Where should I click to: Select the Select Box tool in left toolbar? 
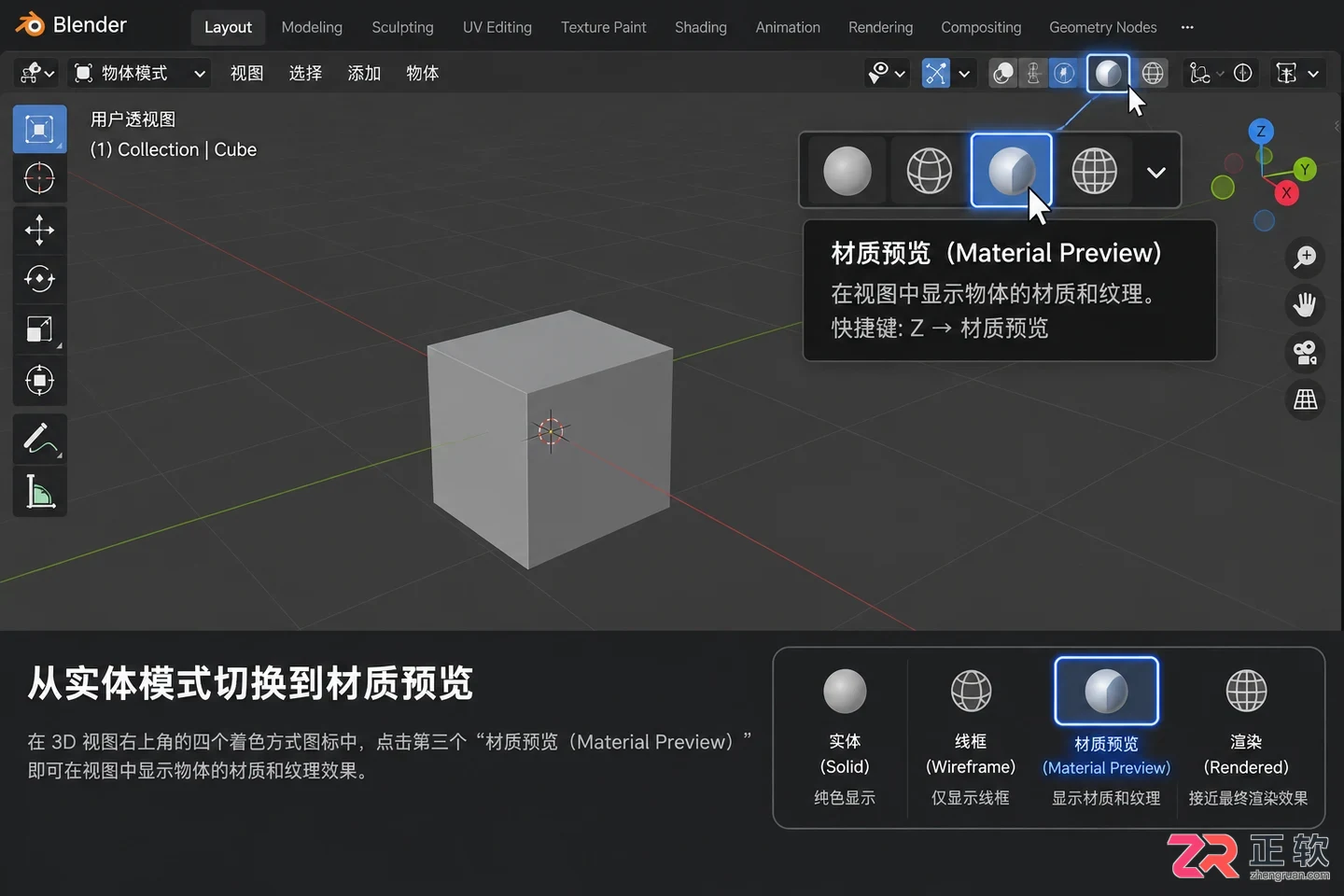click(39, 129)
